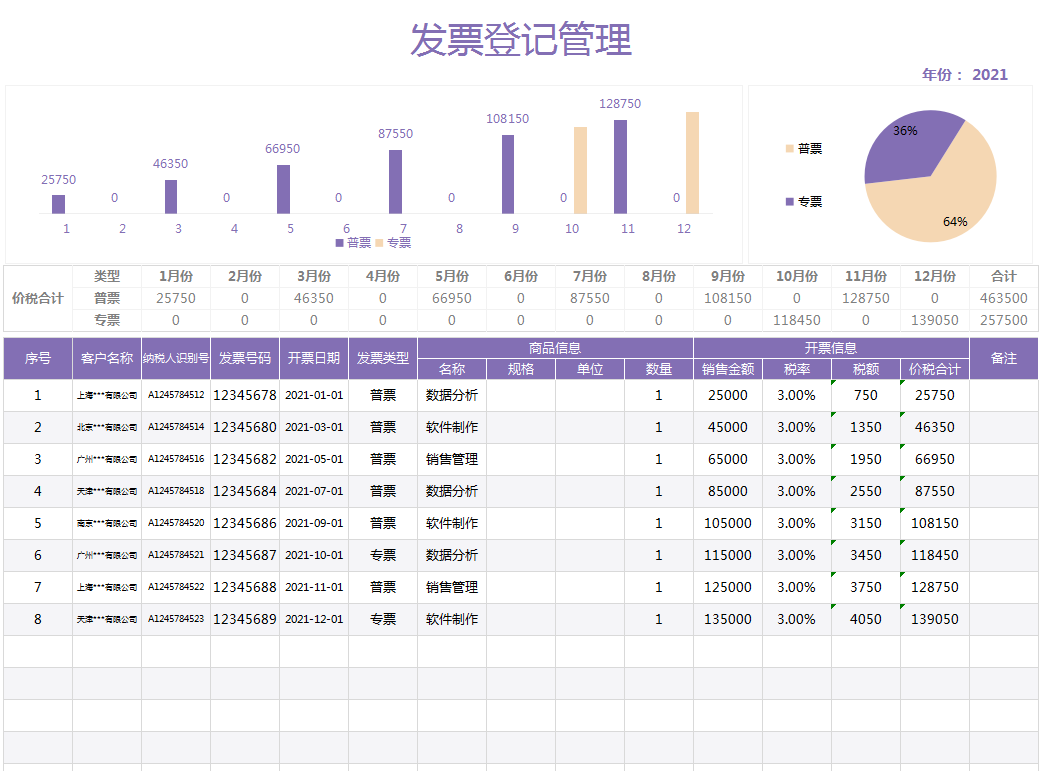Click invoice number 12345678 in row 1
The image size is (1040, 771).
[x=243, y=395]
